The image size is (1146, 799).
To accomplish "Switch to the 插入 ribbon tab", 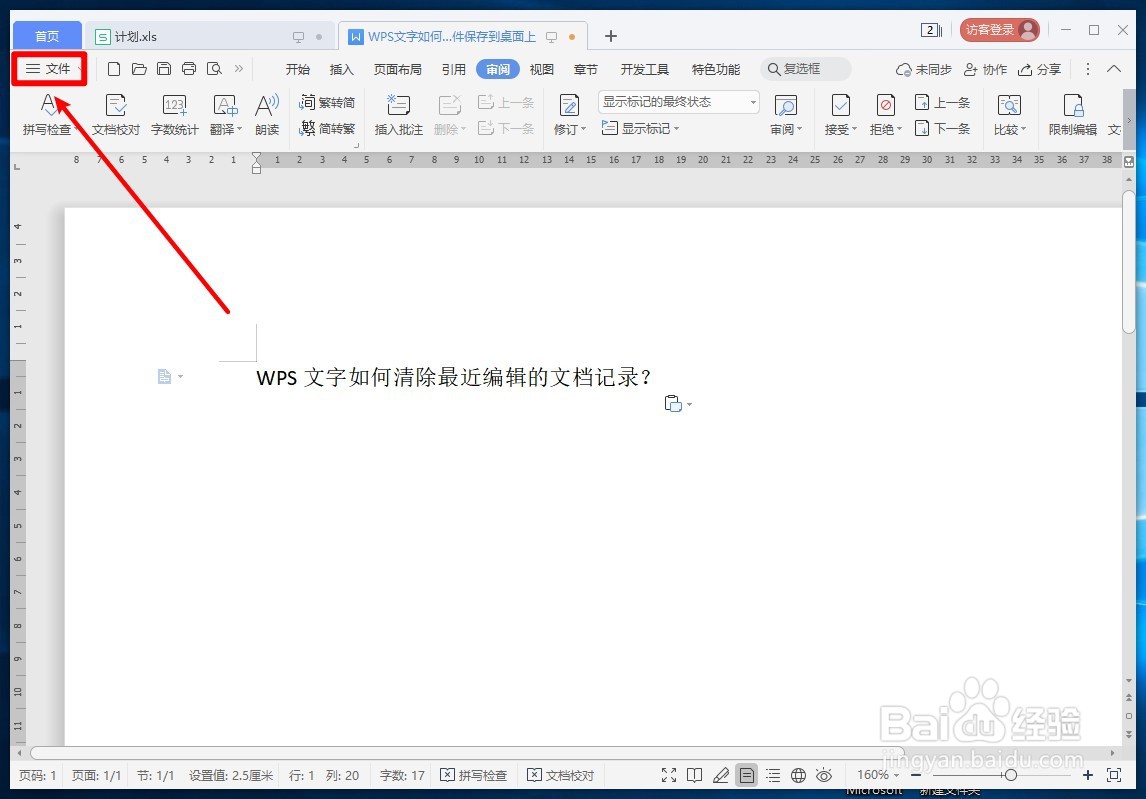I will (341, 69).
